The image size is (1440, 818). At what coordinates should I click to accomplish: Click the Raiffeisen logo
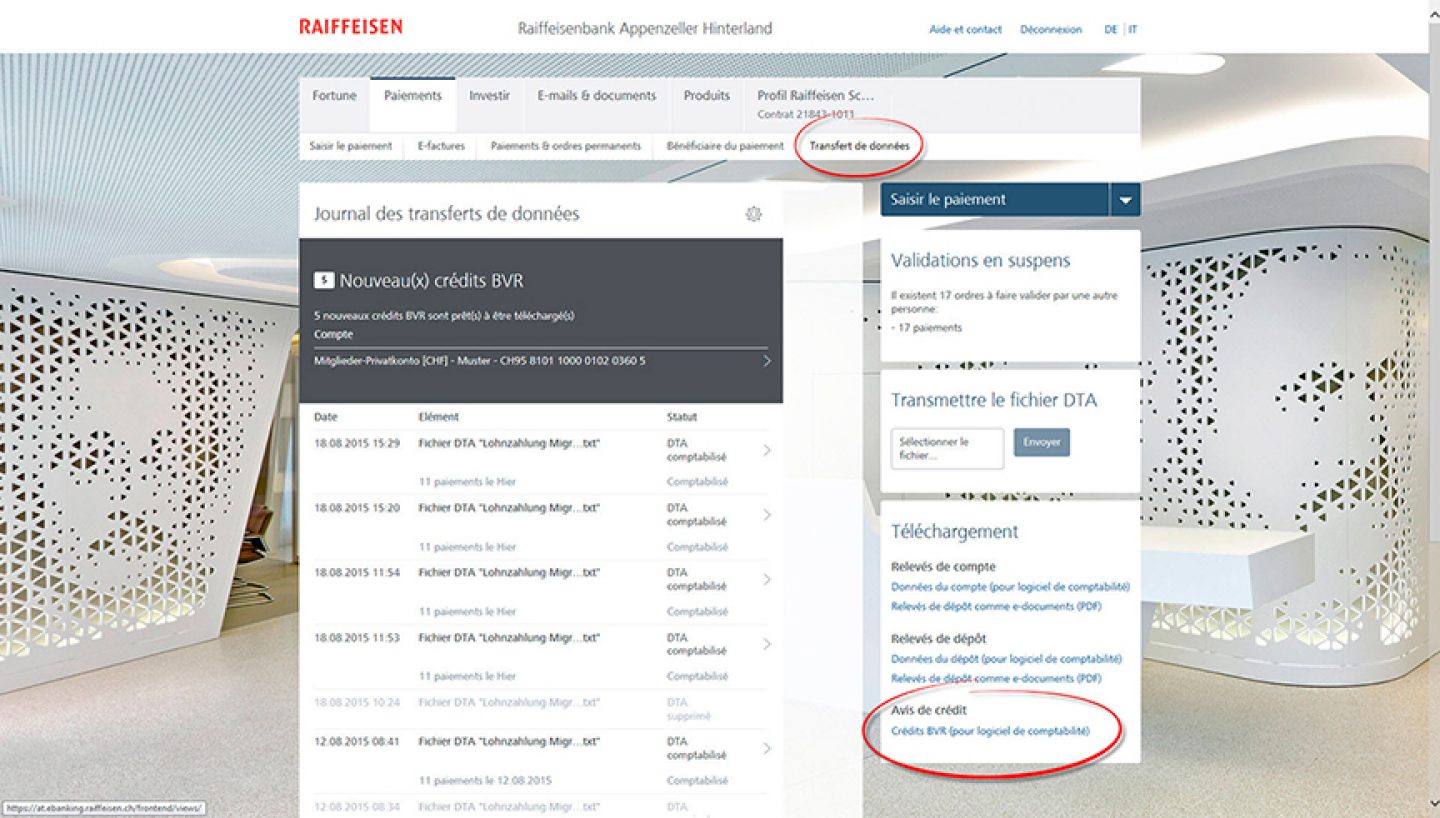350,27
